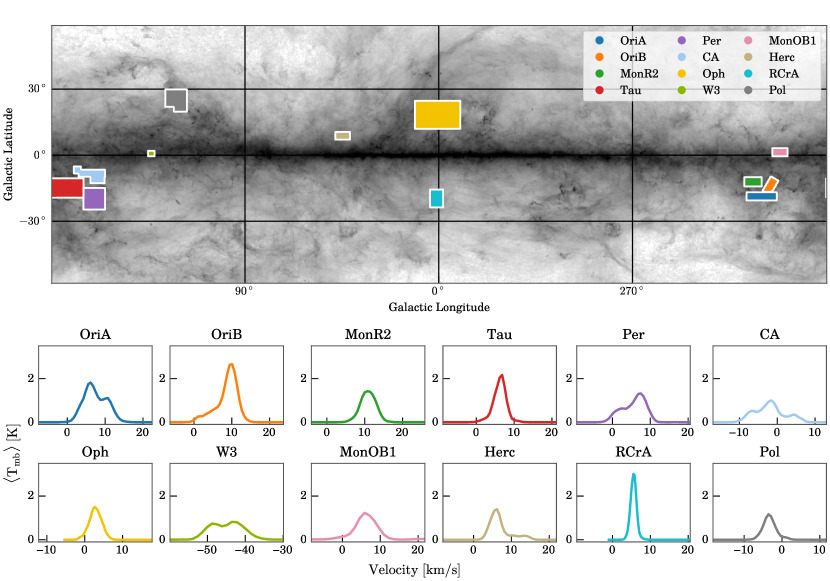Select the tan Herc rectangle on map

coord(342,136)
